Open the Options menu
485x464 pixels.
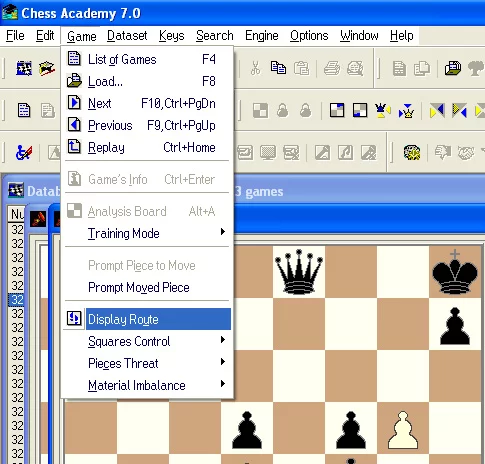click(309, 35)
